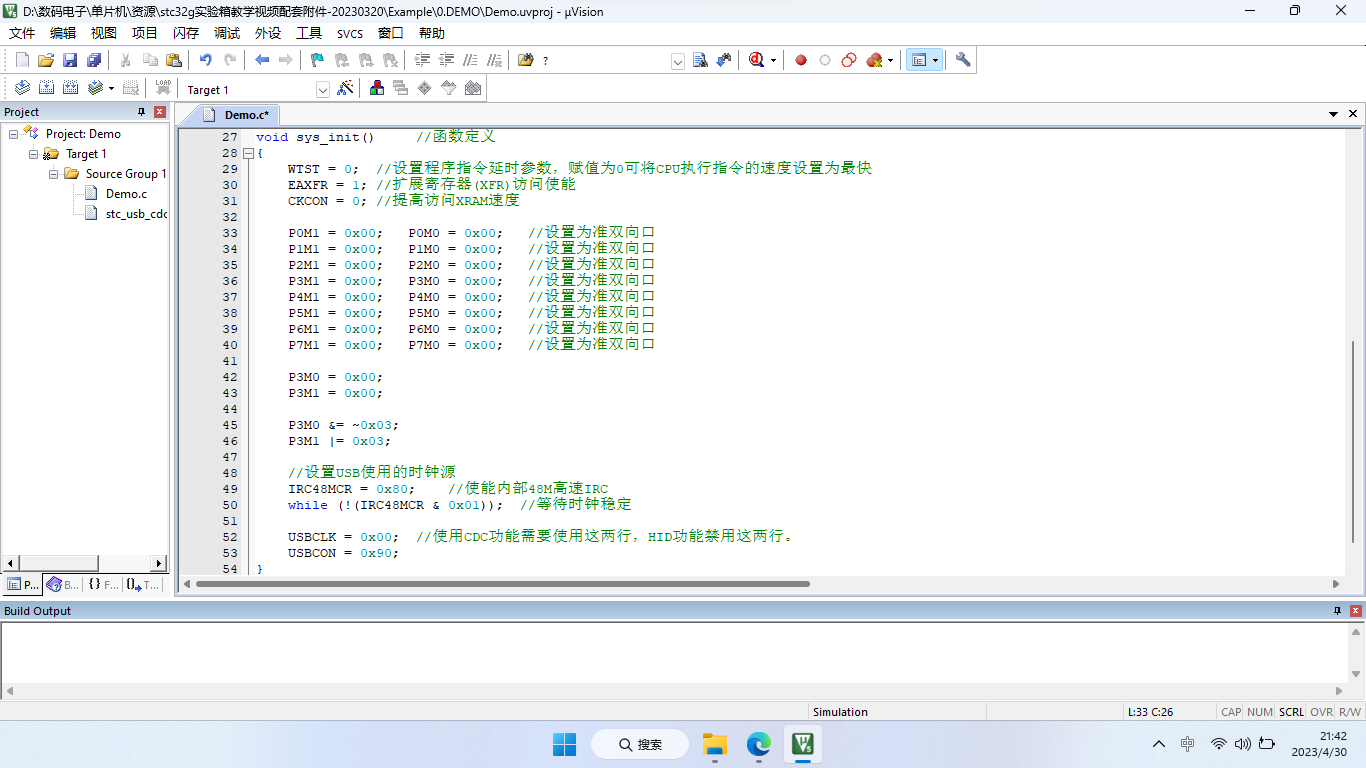Click incremental find arrow-binoculars icon
1366x768 pixels.
point(724,60)
